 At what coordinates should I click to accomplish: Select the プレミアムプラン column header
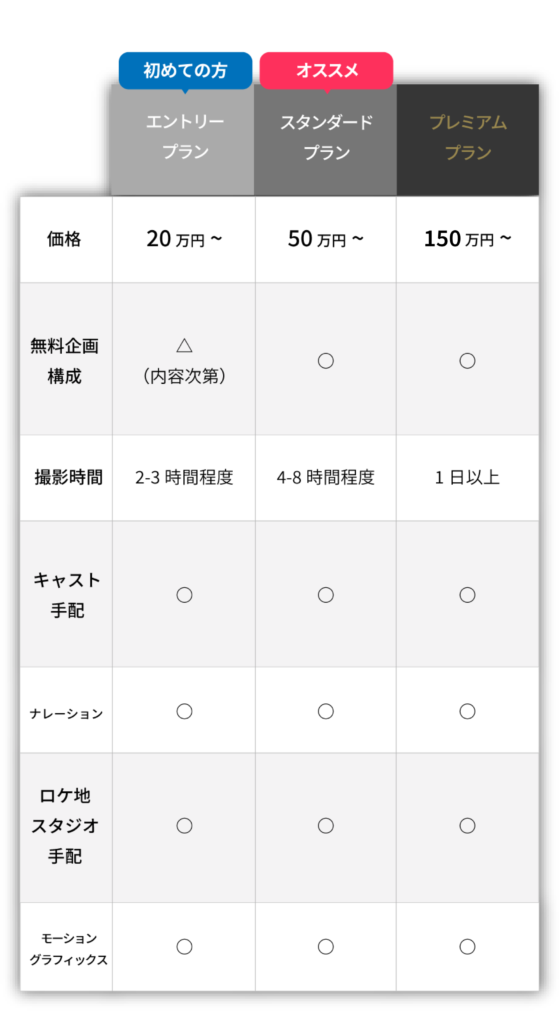468,139
